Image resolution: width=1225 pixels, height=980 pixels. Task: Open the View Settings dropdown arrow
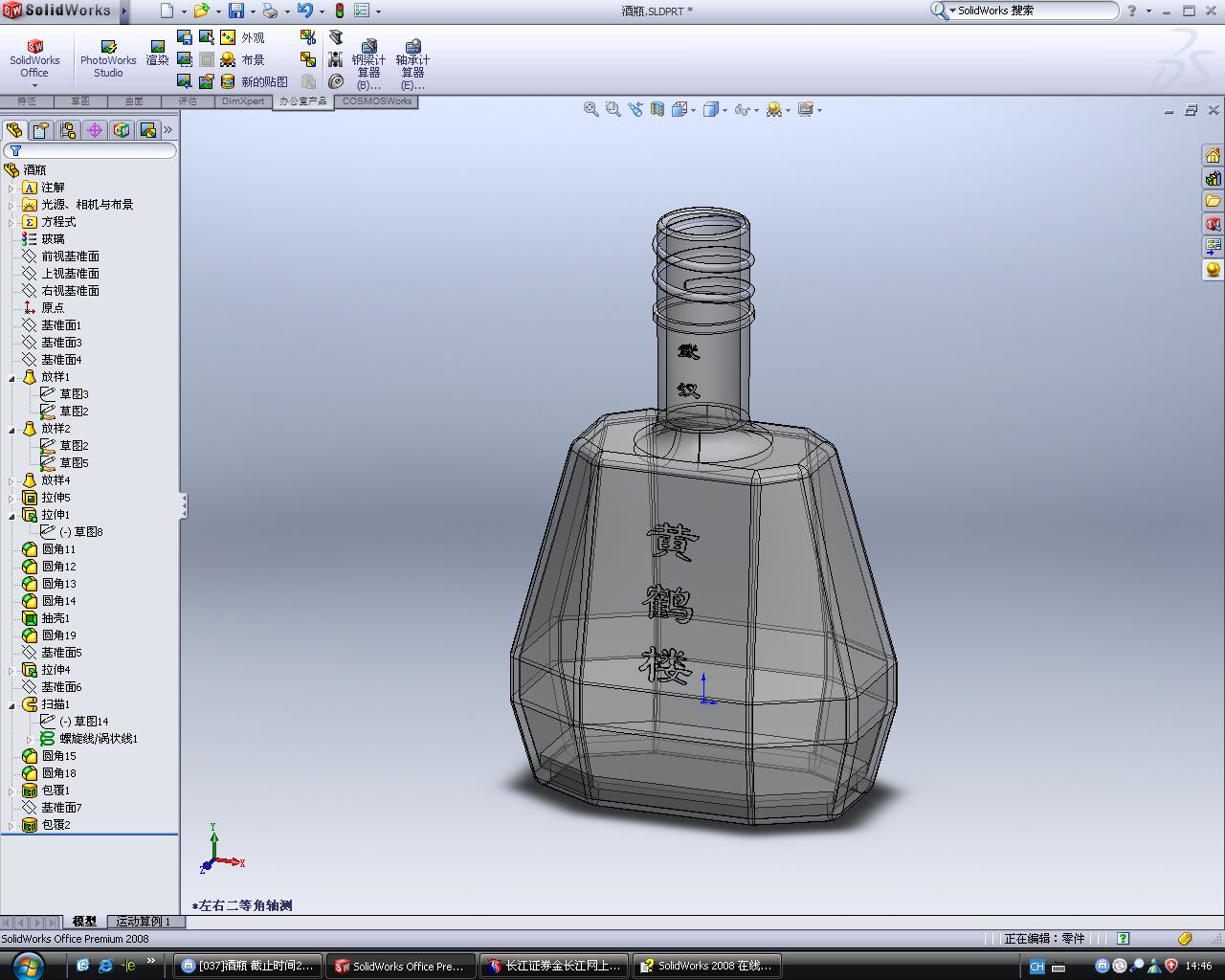click(x=819, y=110)
